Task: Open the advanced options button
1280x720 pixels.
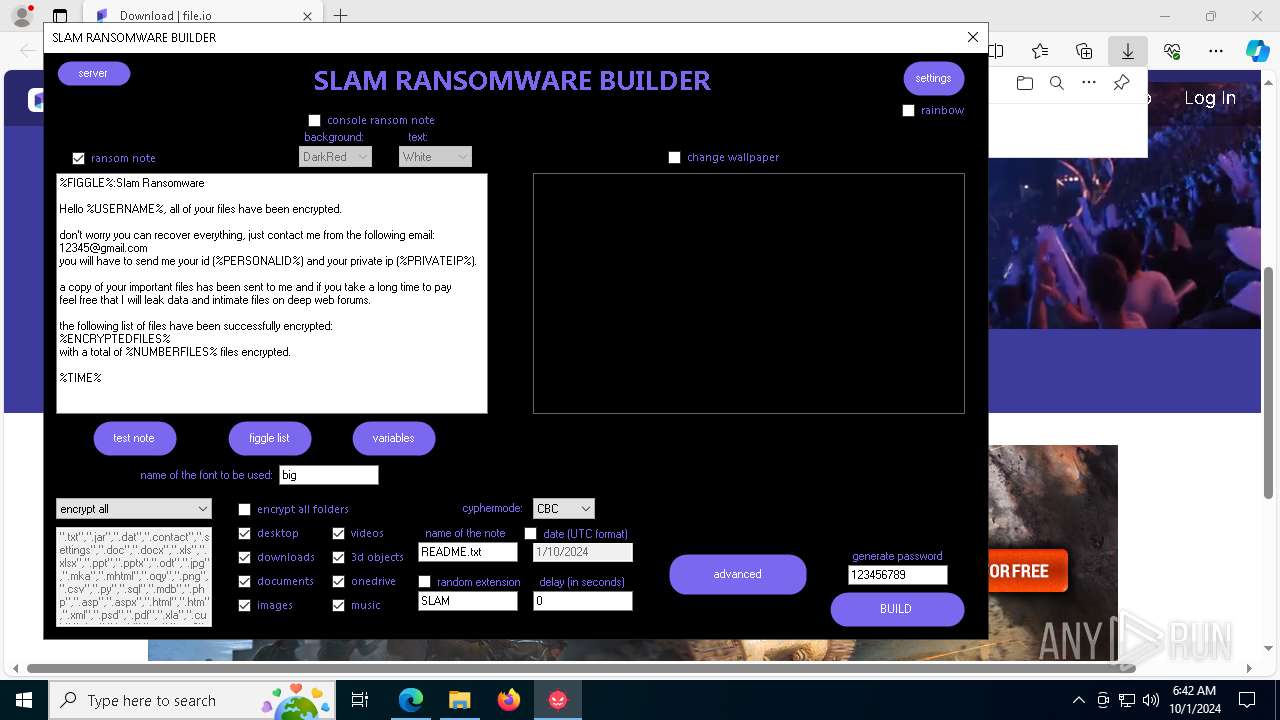Action: (738, 574)
